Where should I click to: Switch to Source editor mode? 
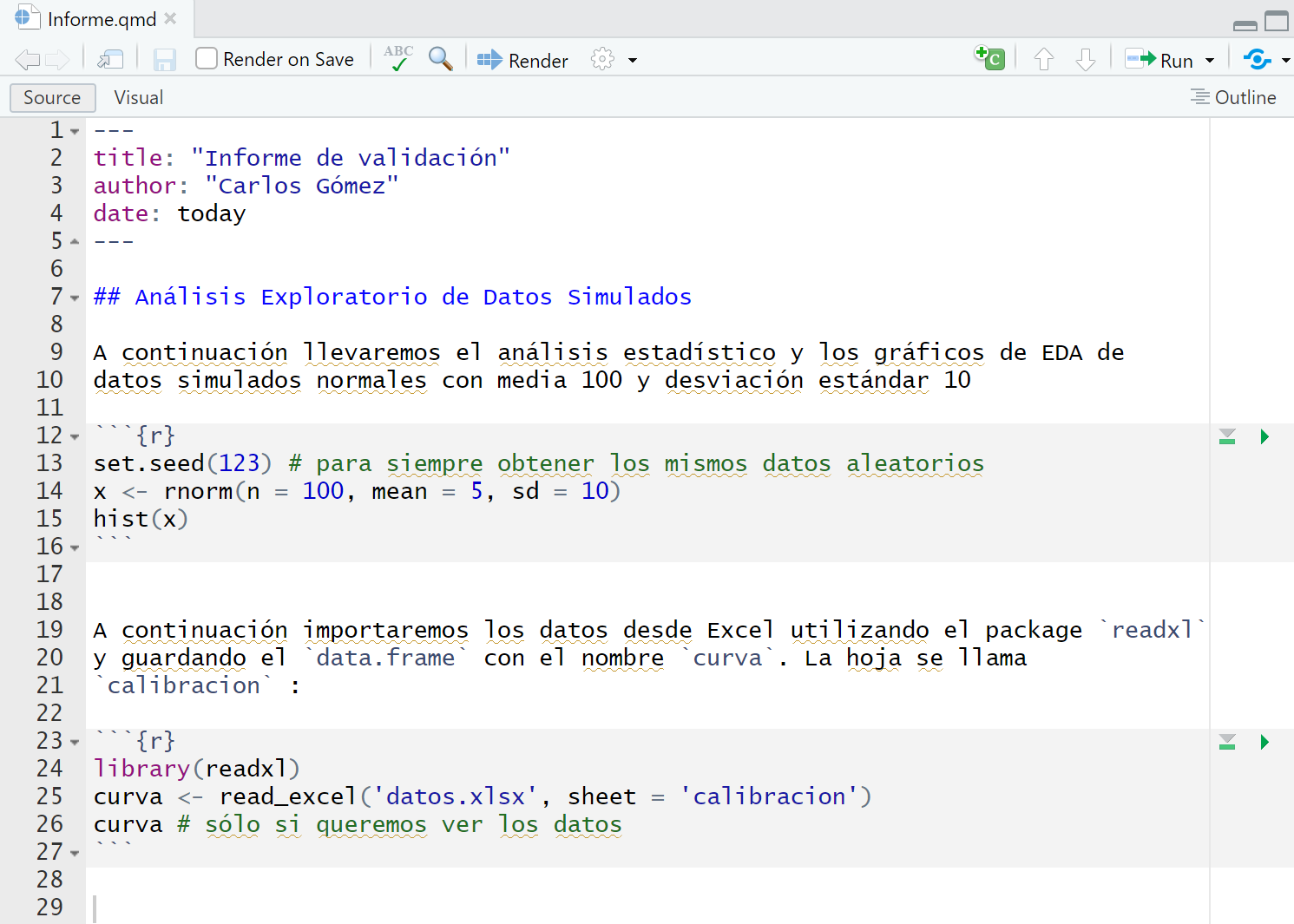pos(52,98)
